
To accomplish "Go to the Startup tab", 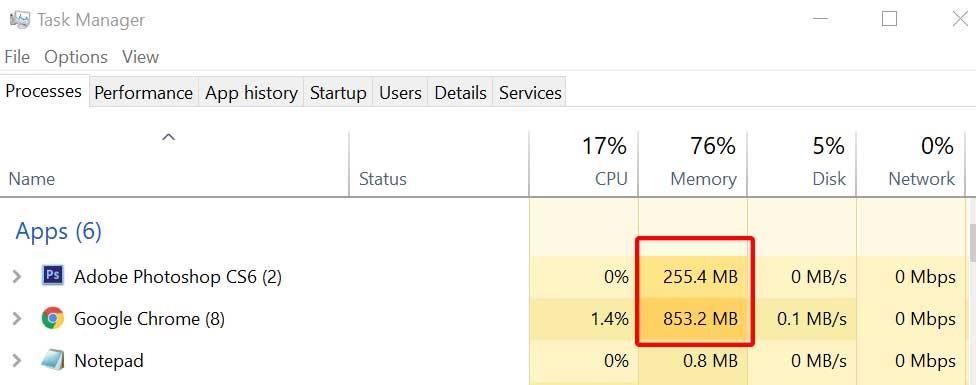I will pos(338,93).
